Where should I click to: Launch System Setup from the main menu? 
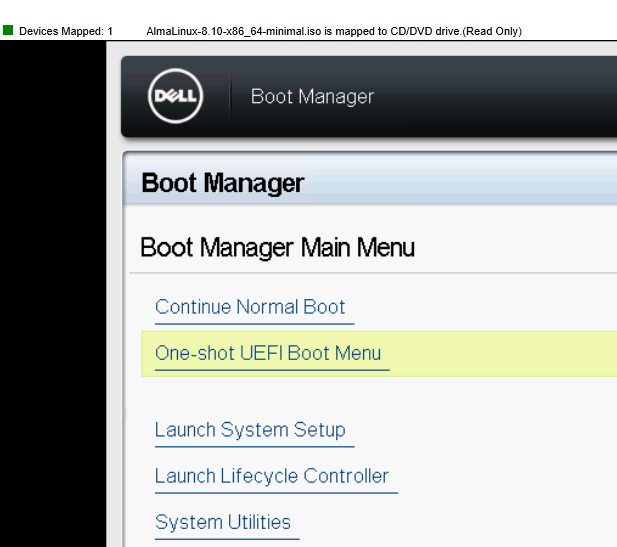click(x=250, y=430)
